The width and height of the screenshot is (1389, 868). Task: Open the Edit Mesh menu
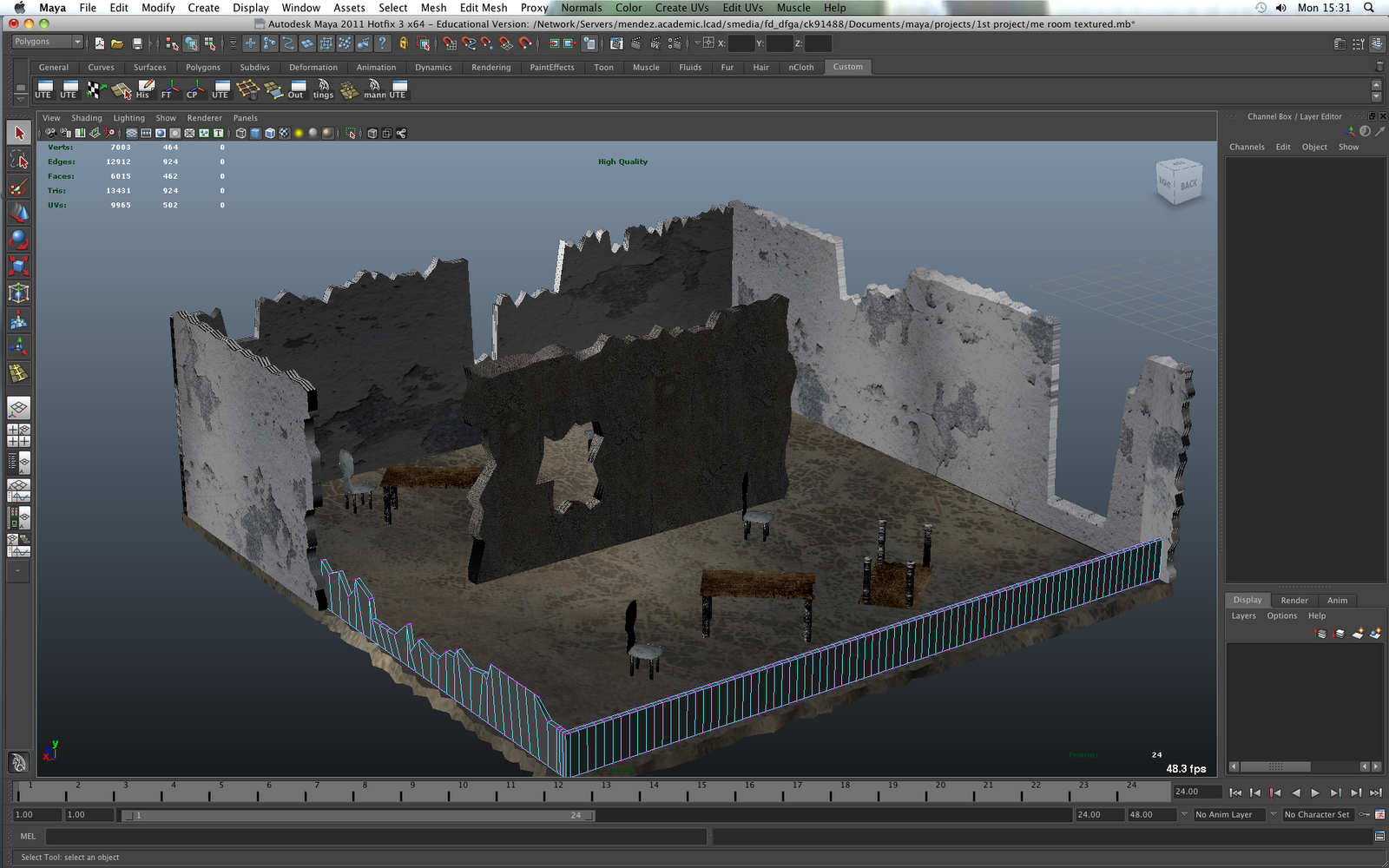[483, 8]
